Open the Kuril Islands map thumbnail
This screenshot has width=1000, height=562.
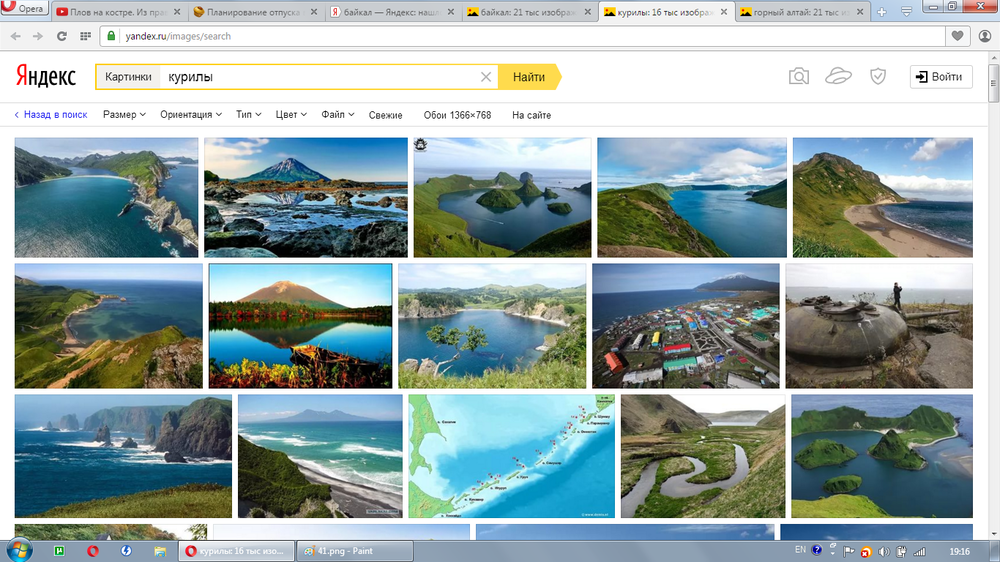[511, 455]
